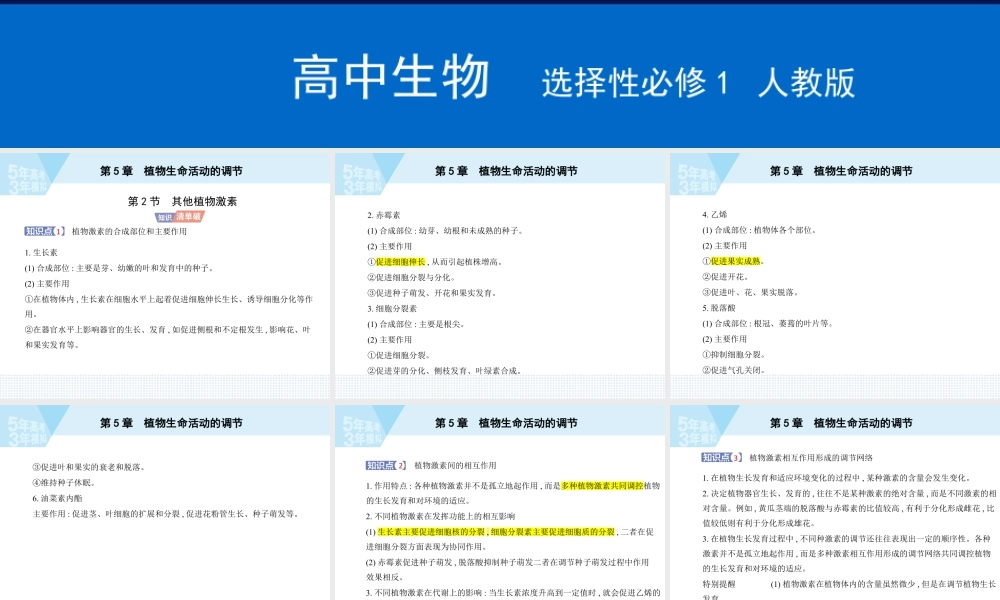Screen dimensions: 1000x600
Task: Open the slide listing 油菜素内酯
Action: [x=165, y=502]
